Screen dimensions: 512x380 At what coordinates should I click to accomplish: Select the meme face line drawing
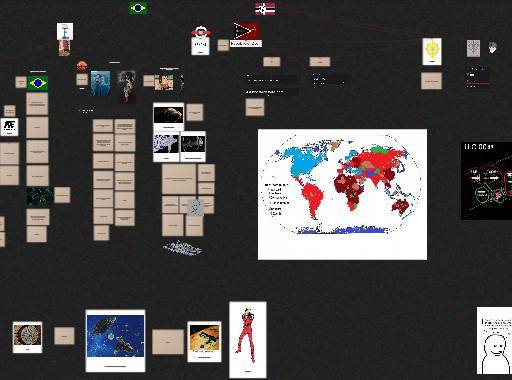point(494,340)
